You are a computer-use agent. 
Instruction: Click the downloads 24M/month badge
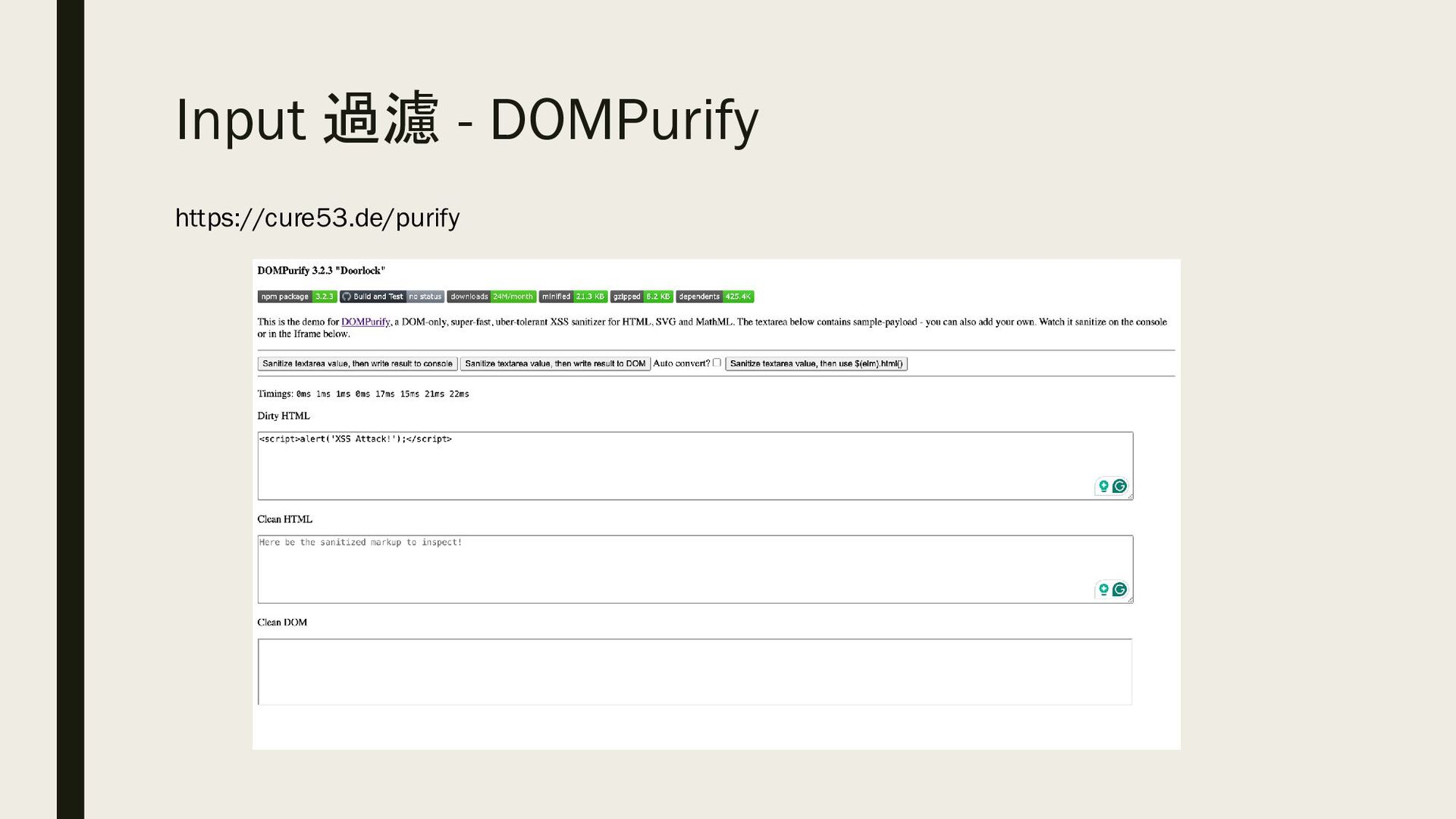pos(491,297)
